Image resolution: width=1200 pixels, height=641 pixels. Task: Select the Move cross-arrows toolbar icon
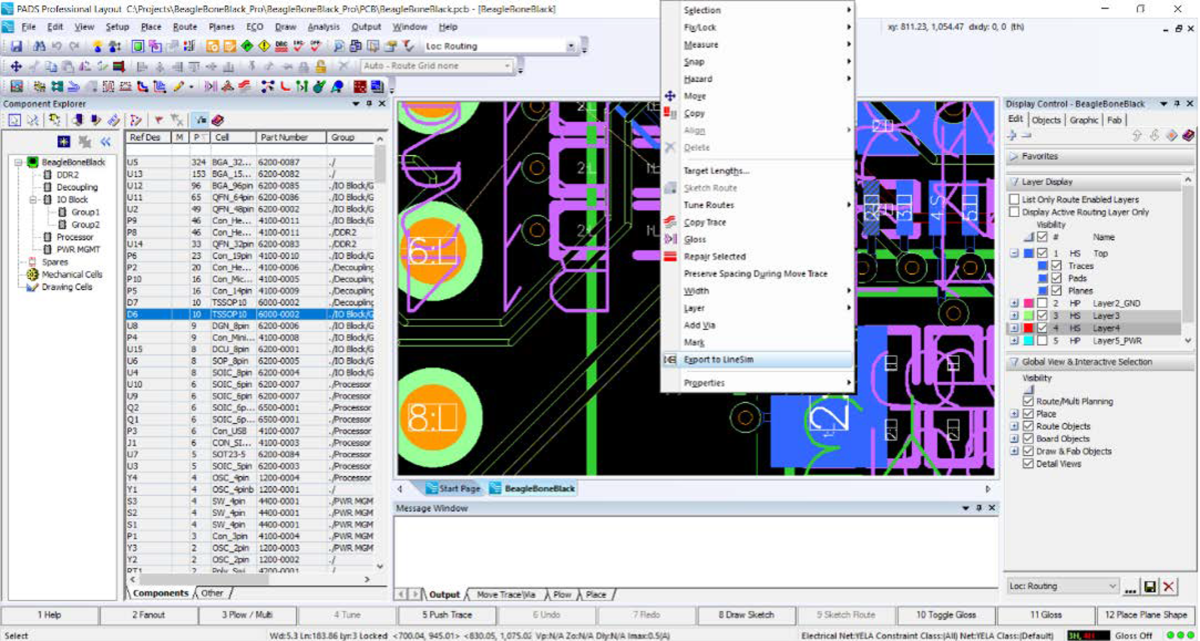(x=16, y=66)
